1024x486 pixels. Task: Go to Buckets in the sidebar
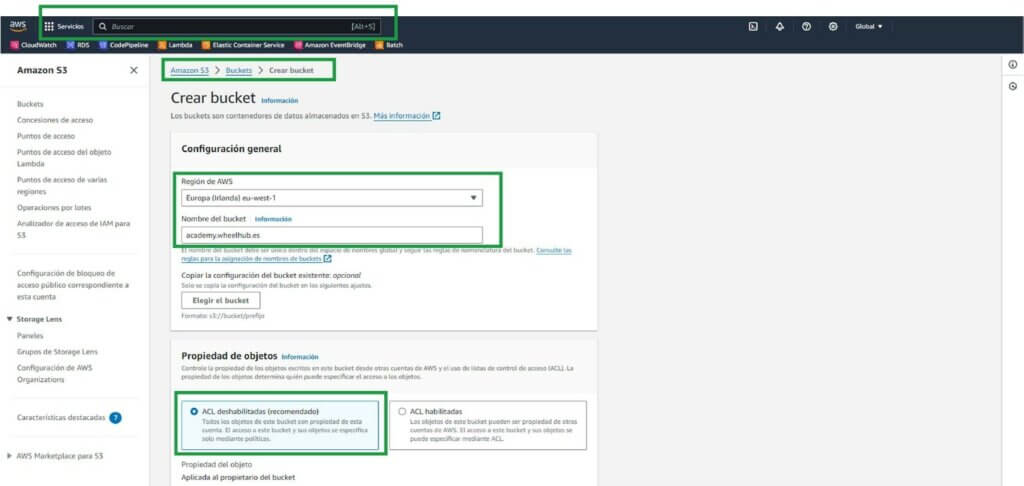30,103
